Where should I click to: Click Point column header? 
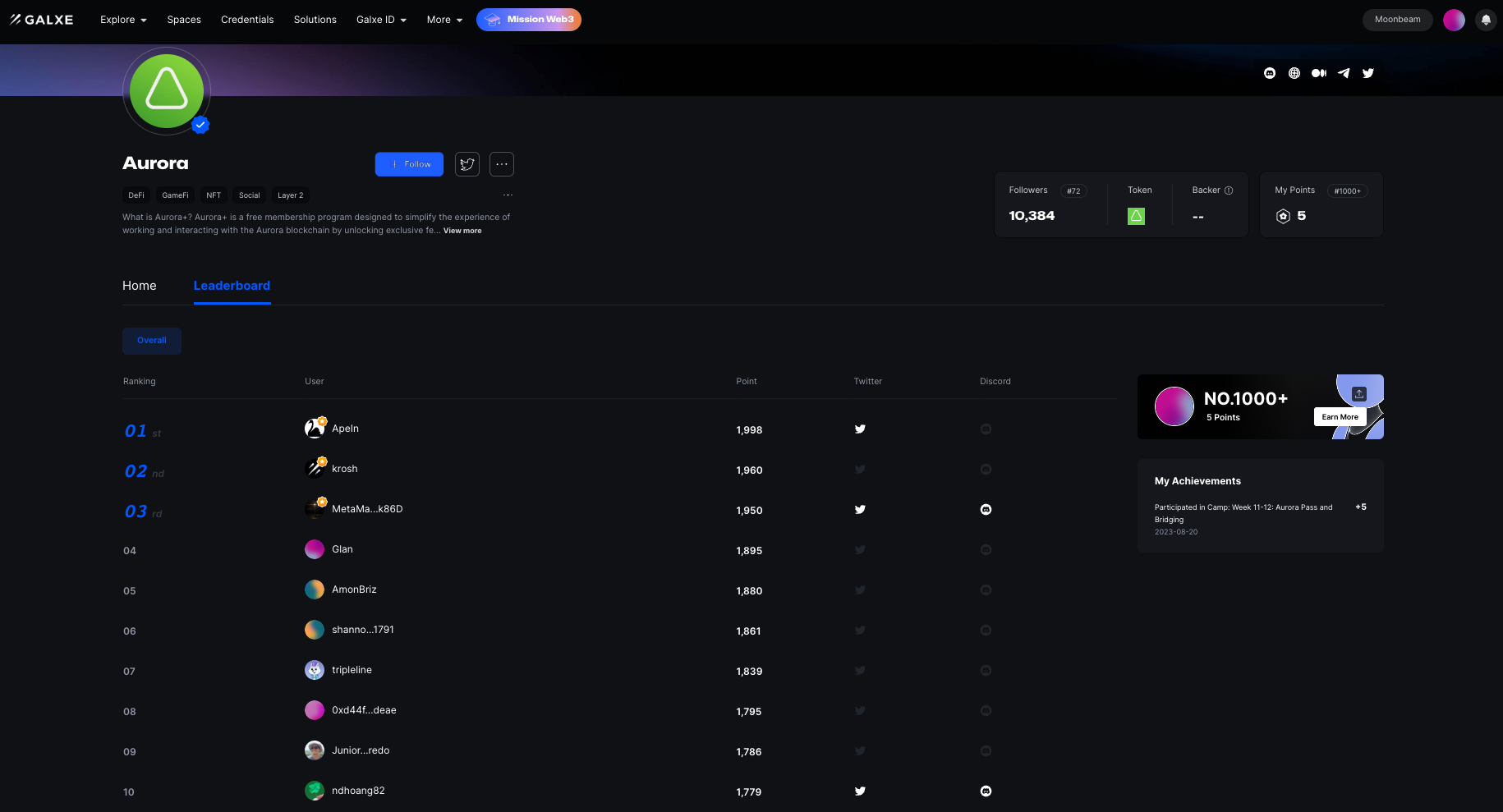[747, 382]
